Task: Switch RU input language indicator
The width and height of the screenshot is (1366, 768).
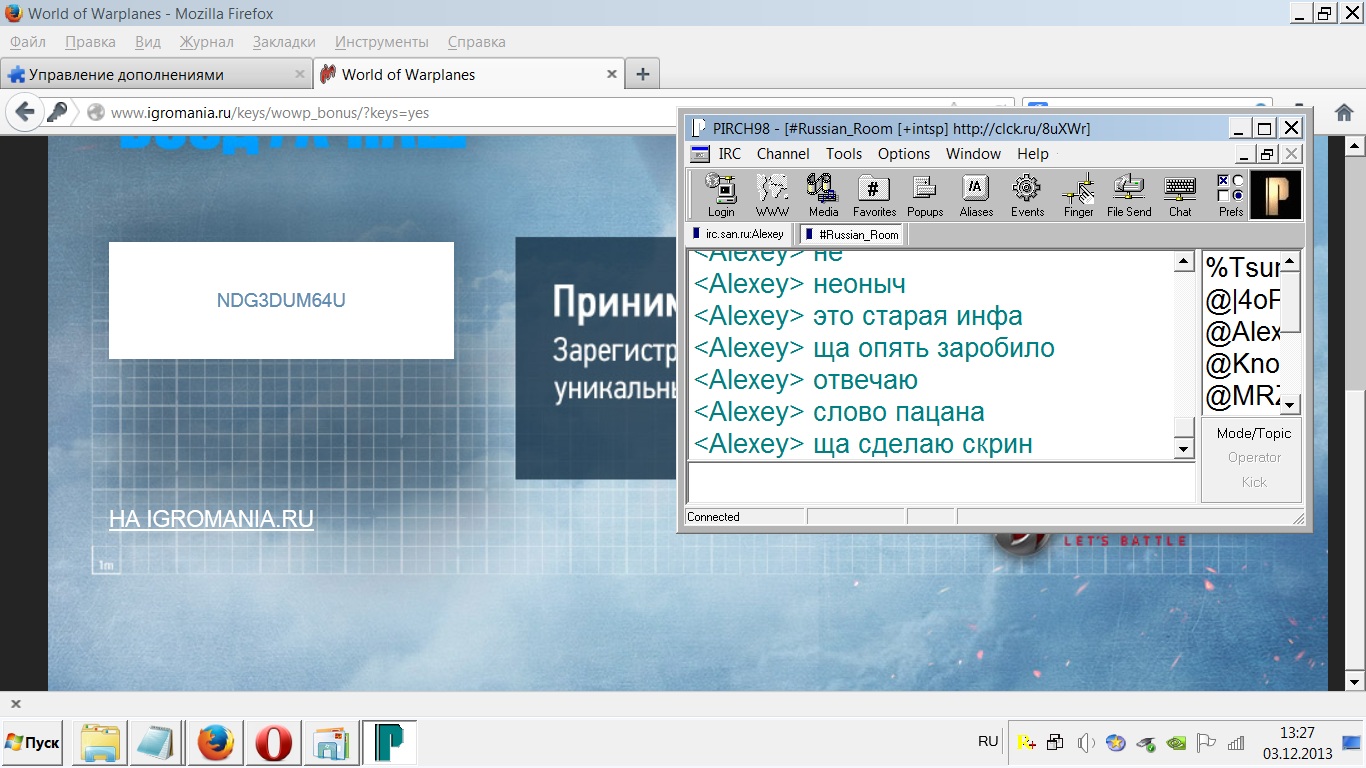Action: click(988, 741)
